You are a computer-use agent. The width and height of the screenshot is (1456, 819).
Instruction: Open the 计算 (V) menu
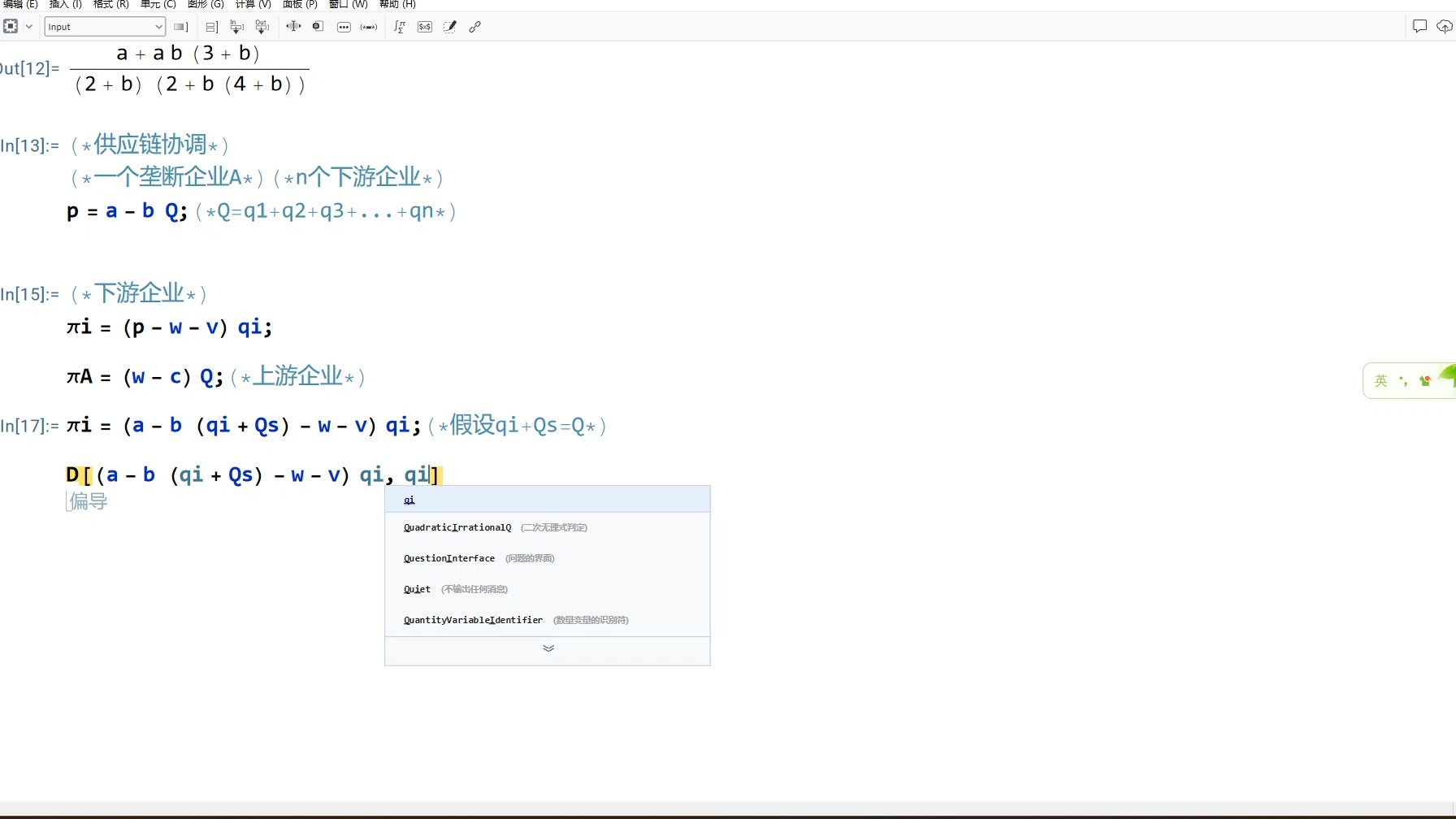[x=253, y=4]
